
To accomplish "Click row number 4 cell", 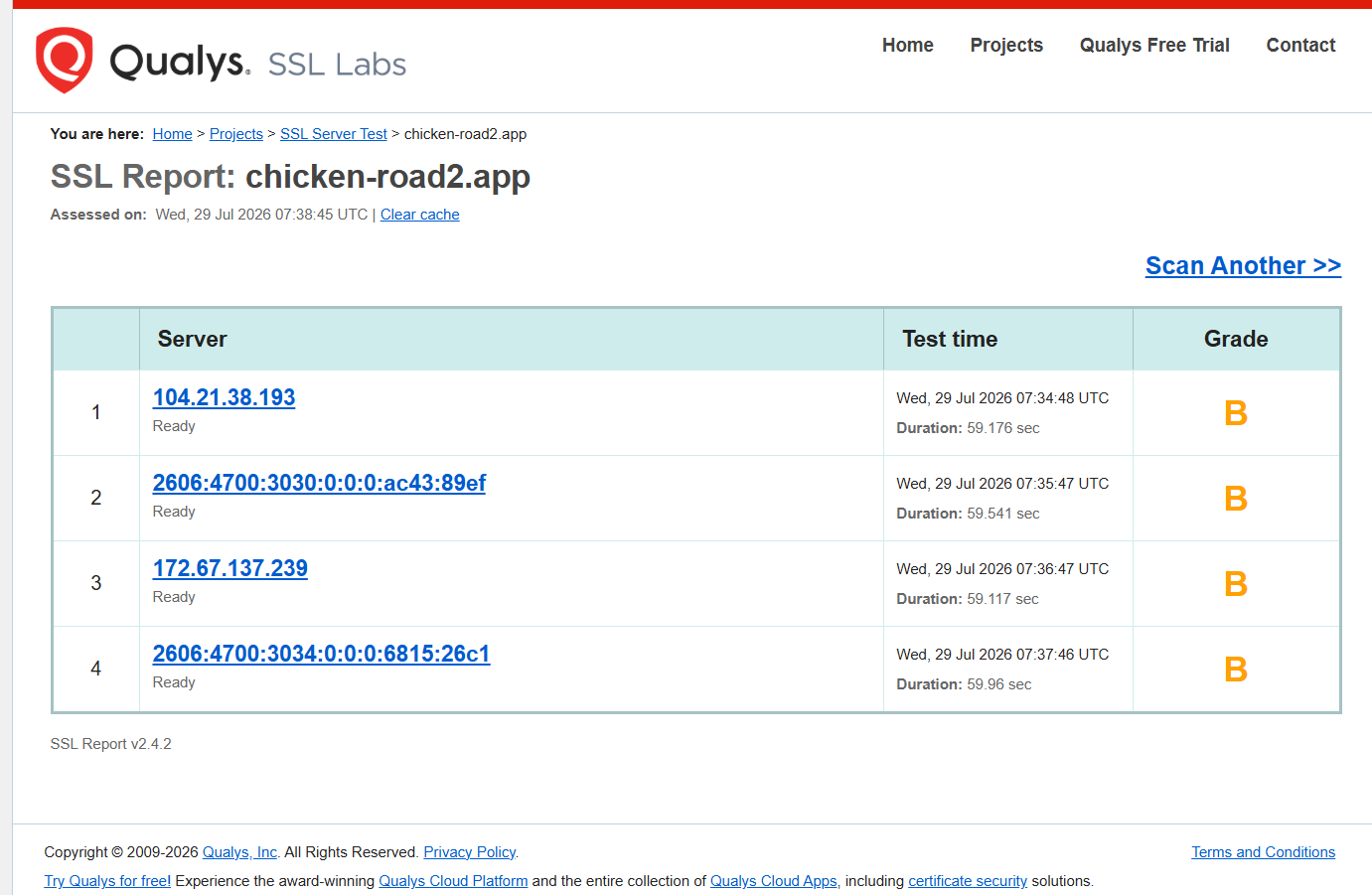I will coord(96,669).
